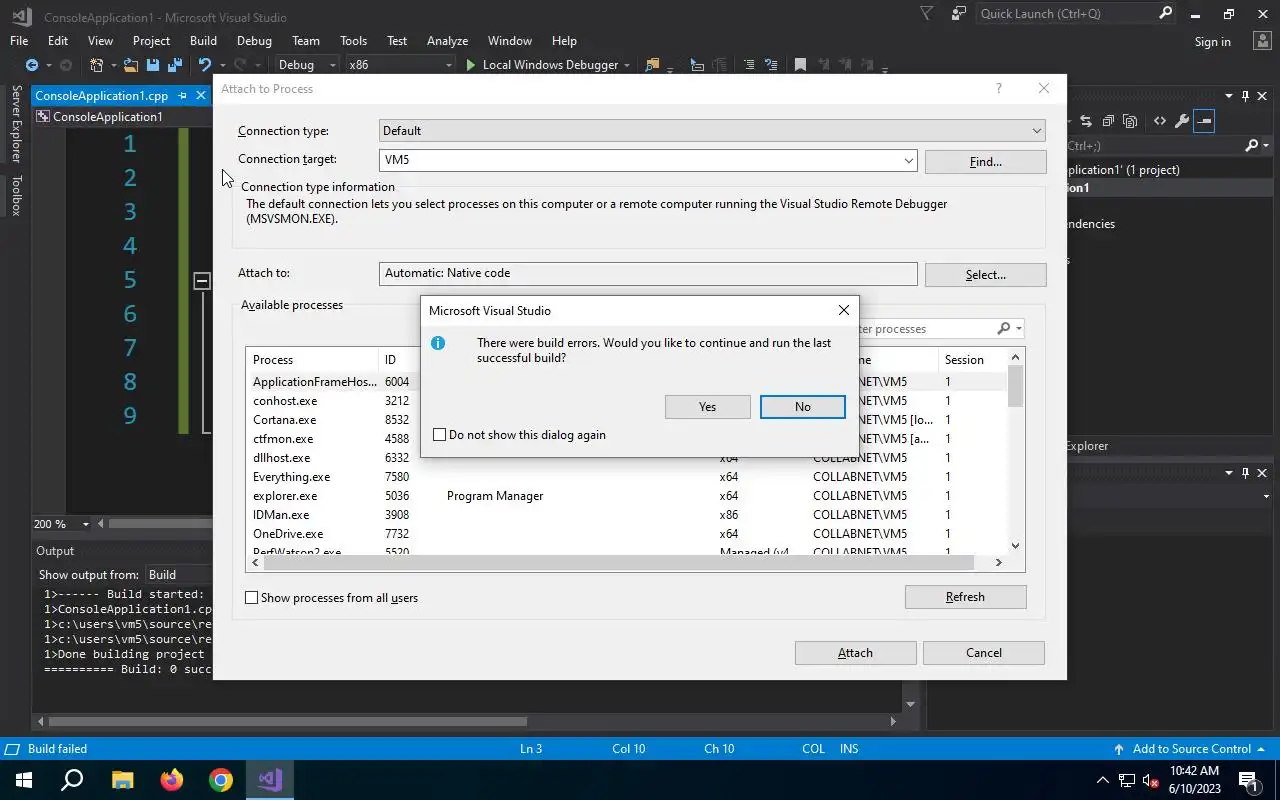Click Yes in the build errors dialog
The width and height of the screenshot is (1280, 800).
[x=707, y=407]
